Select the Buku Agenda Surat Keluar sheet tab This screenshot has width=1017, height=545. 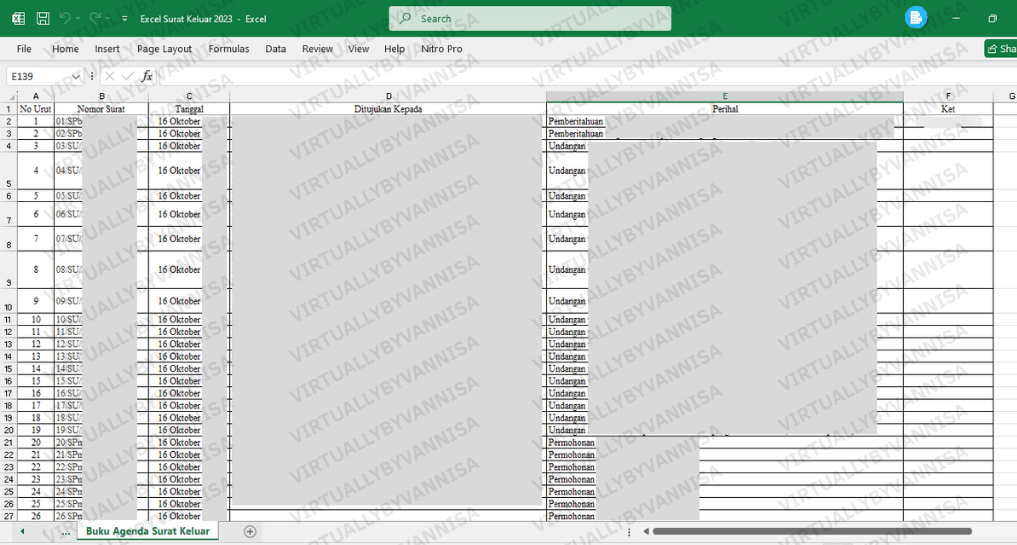pos(148,532)
